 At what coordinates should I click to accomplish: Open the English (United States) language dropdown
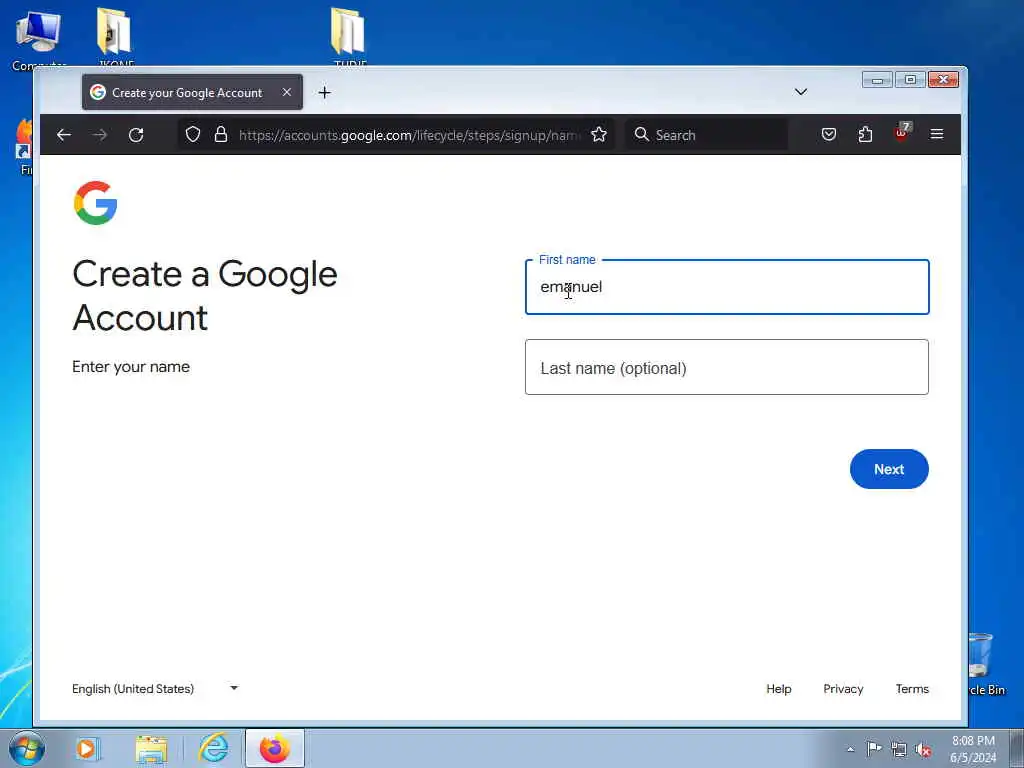[x=155, y=688]
